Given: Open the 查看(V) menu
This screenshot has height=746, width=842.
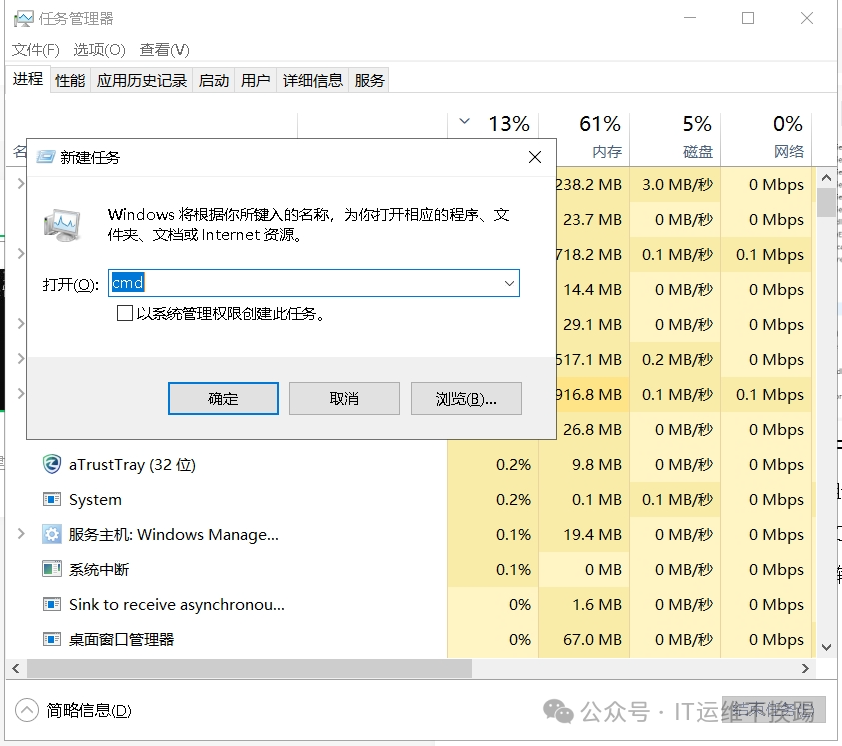Looking at the screenshot, I should point(164,50).
